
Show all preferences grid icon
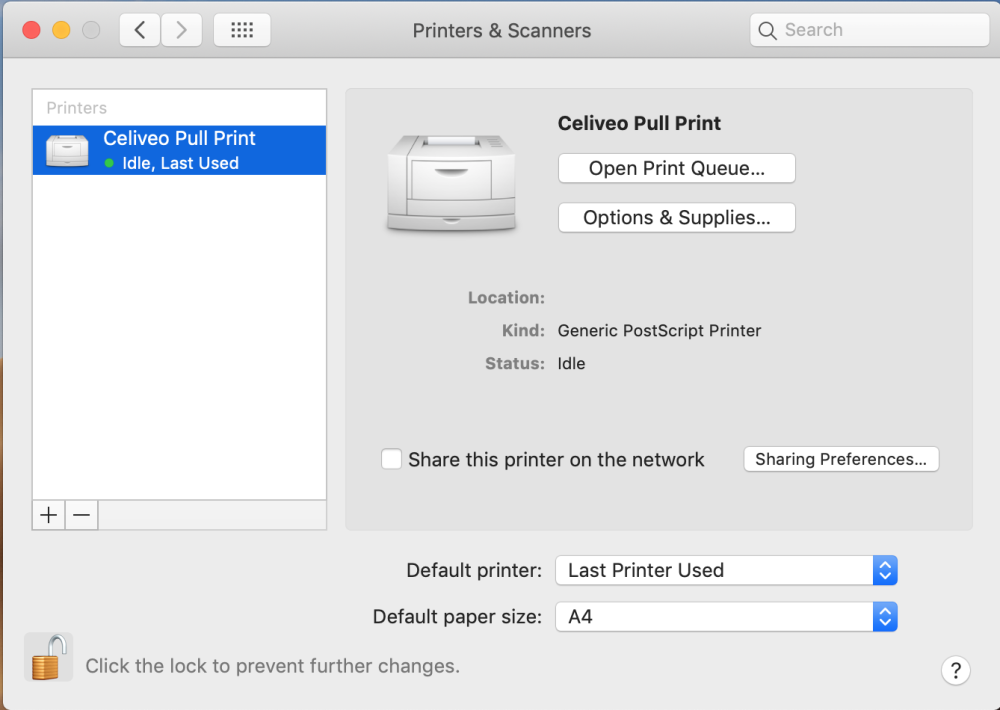[242, 30]
